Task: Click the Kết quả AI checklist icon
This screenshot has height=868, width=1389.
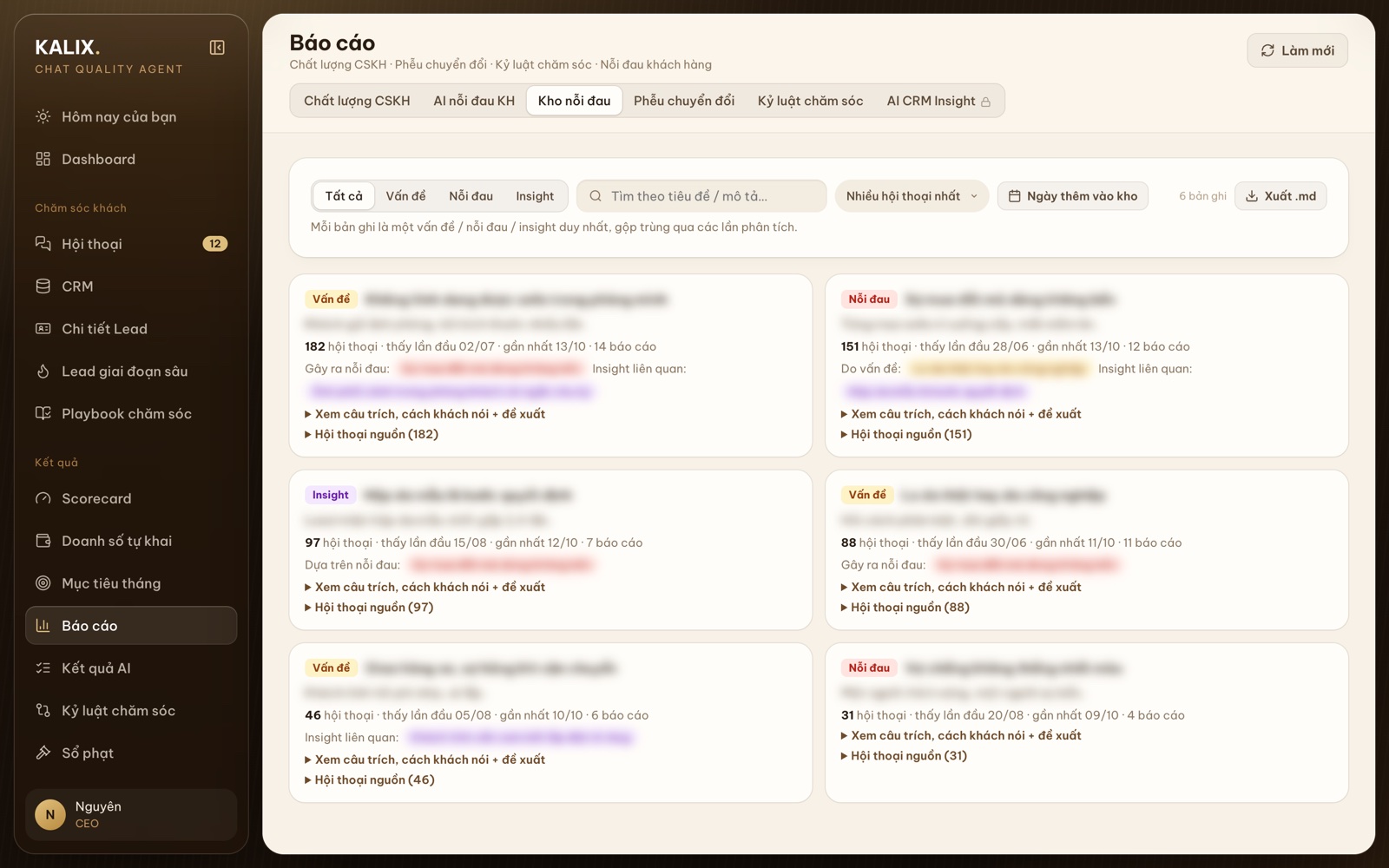Action: [x=43, y=668]
